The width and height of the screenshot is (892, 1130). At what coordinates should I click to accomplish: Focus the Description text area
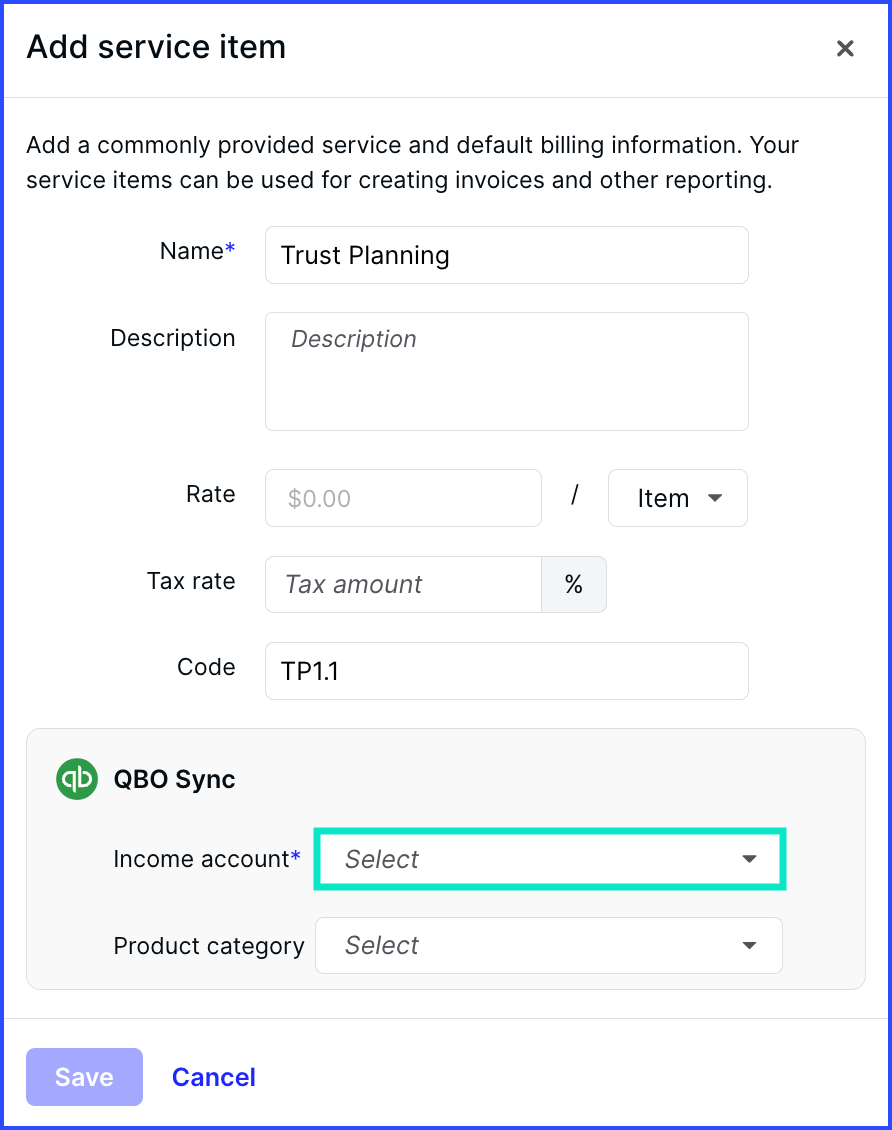(x=507, y=371)
